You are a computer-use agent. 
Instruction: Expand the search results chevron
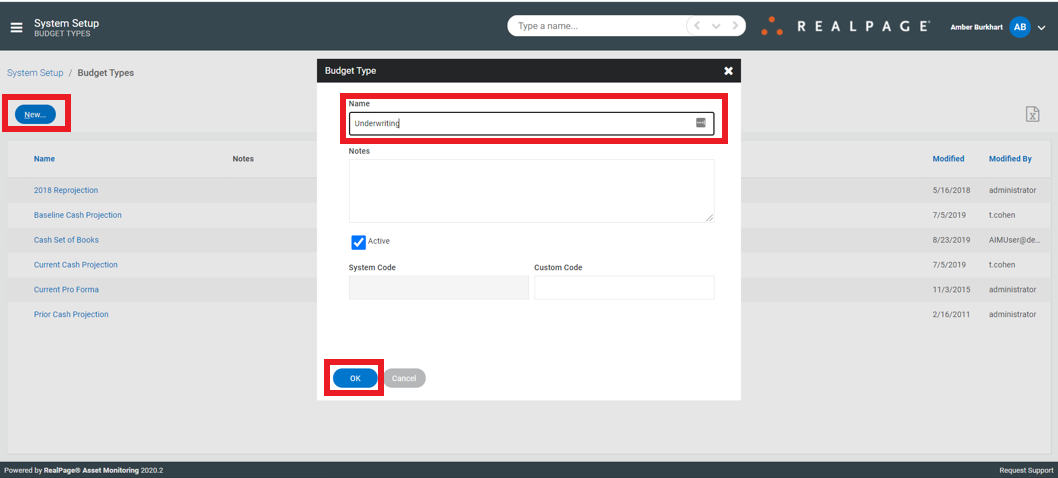(716, 26)
